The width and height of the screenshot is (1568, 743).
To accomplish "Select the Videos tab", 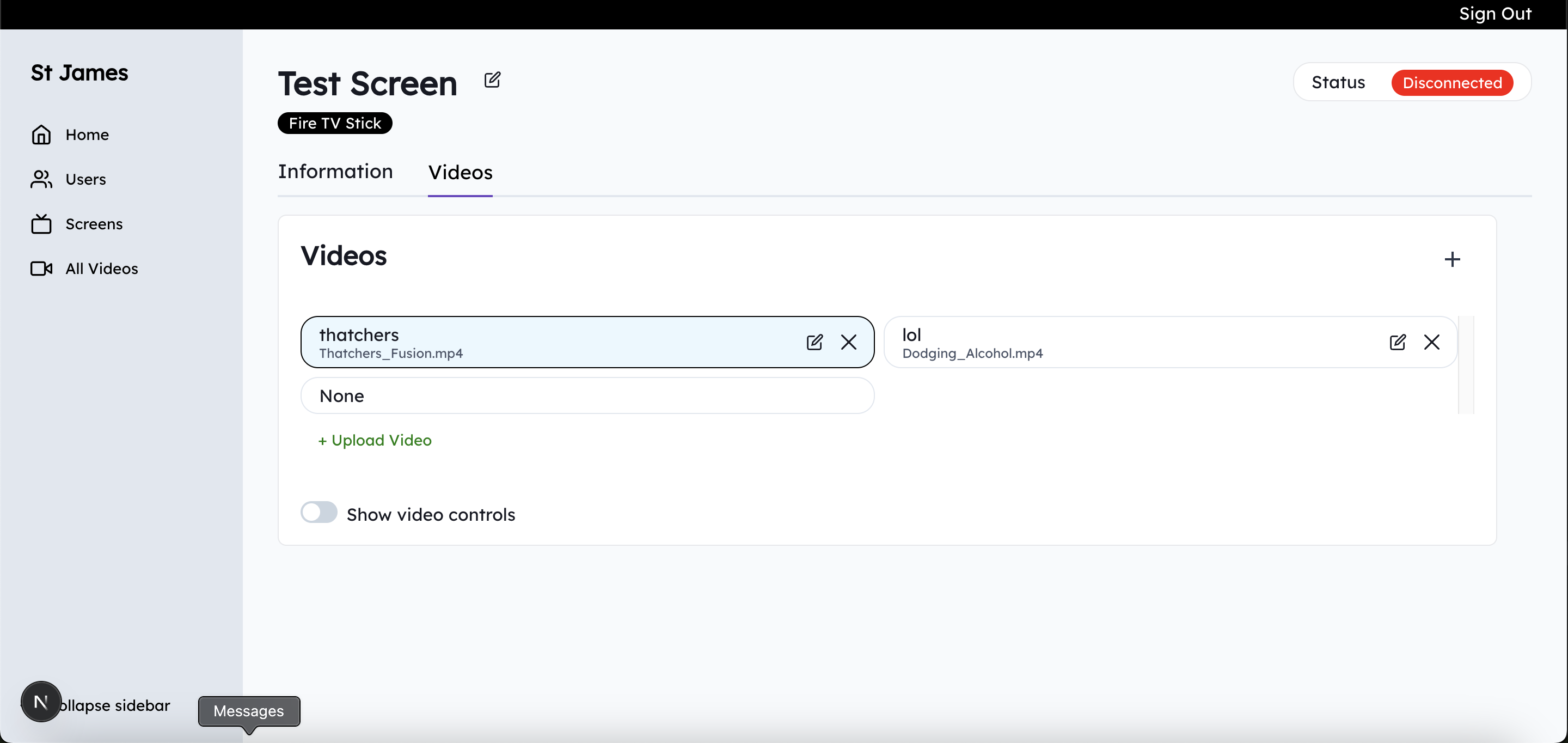I will click(x=460, y=172).
